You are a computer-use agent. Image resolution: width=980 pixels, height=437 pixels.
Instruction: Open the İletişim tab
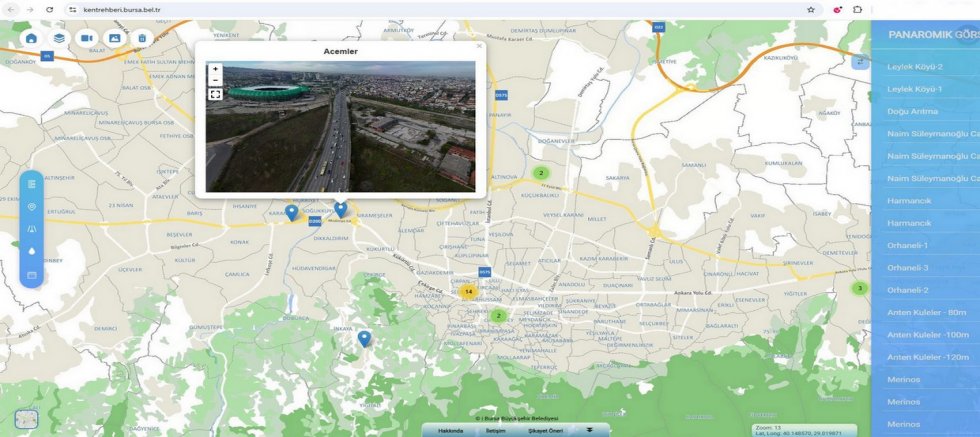click(x=496, y=431)
